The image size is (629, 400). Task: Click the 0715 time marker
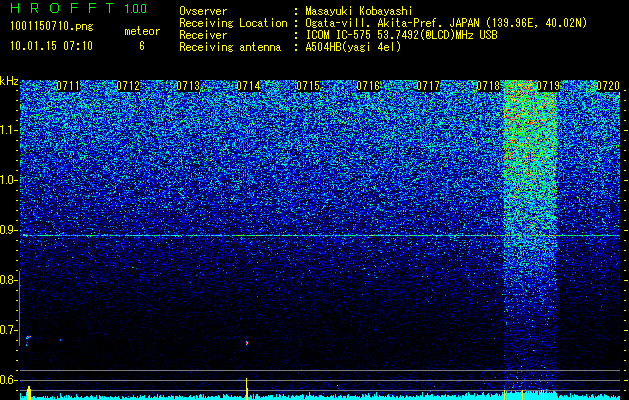click(x=308, y=86)
